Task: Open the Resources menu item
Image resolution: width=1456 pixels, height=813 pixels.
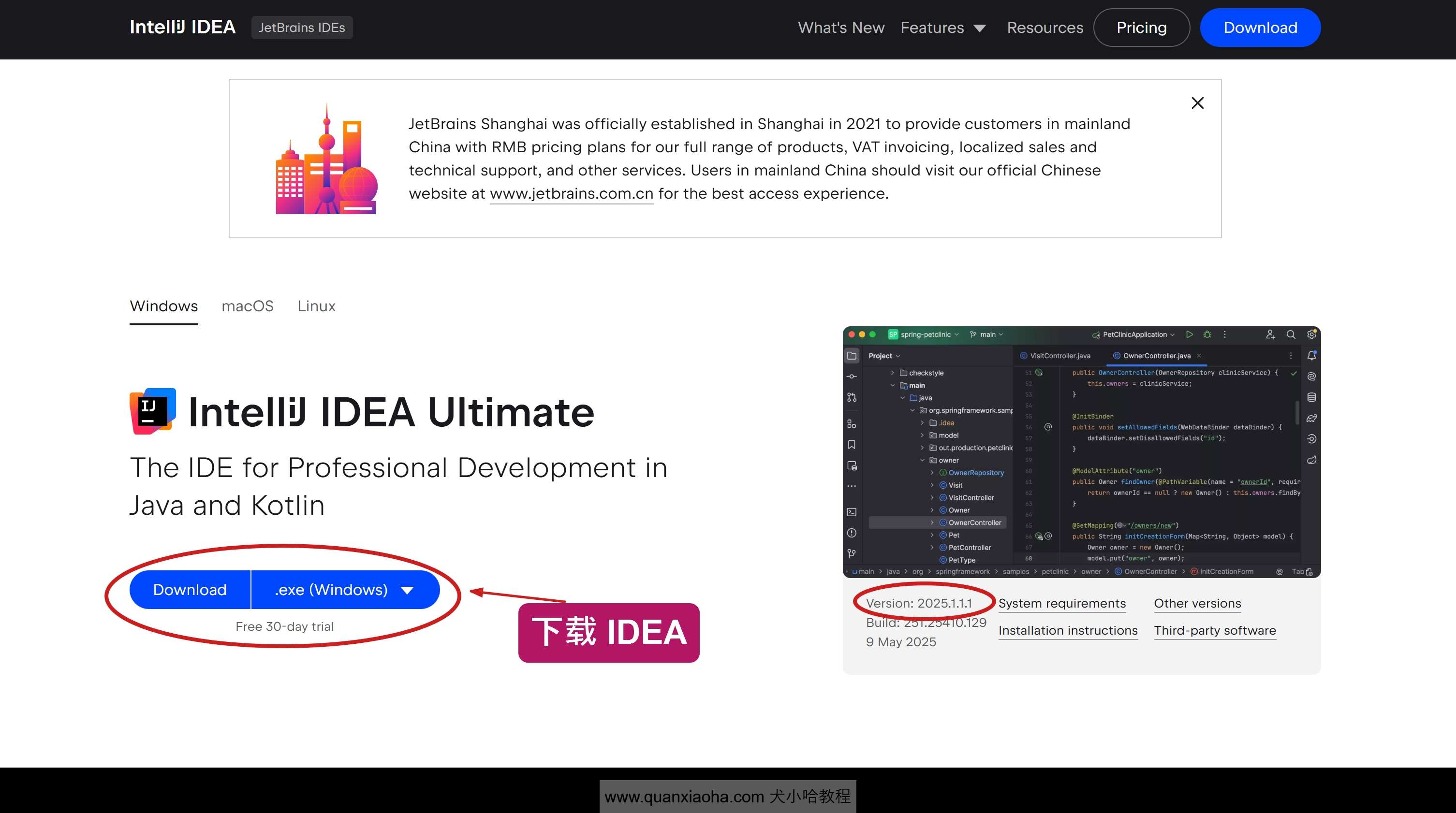Action: (1045, 27)
